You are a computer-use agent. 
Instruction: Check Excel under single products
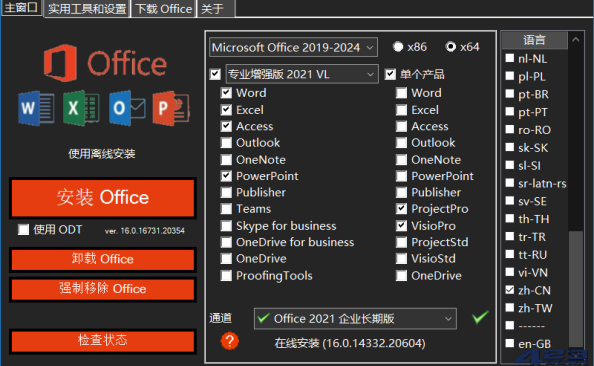point(401,110)
